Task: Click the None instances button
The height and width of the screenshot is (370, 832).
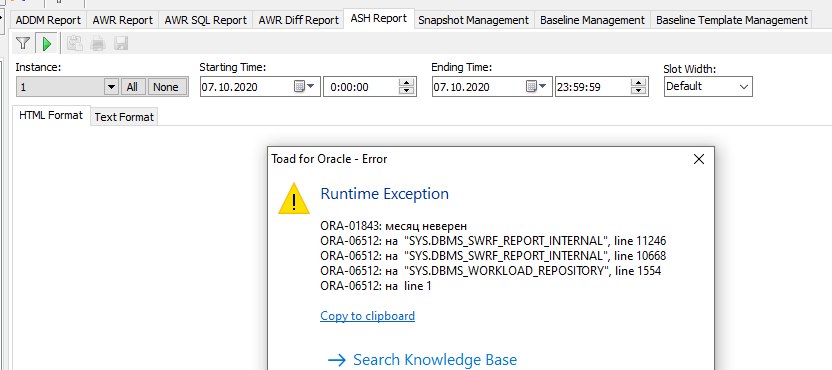Action: click(166, 87)
